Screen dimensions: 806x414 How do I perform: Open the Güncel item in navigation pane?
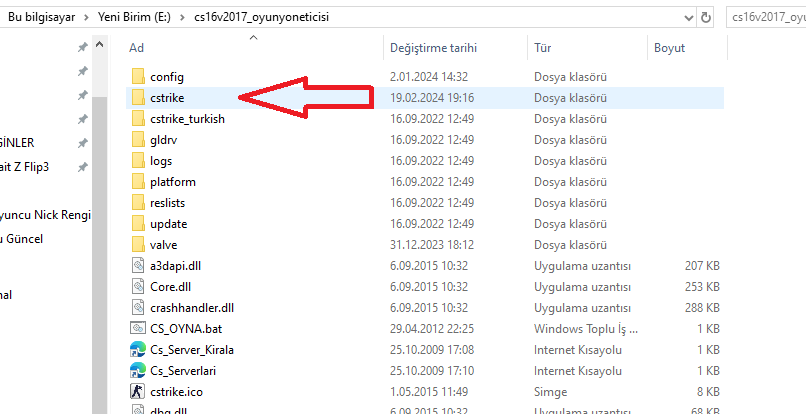(21, 239)
